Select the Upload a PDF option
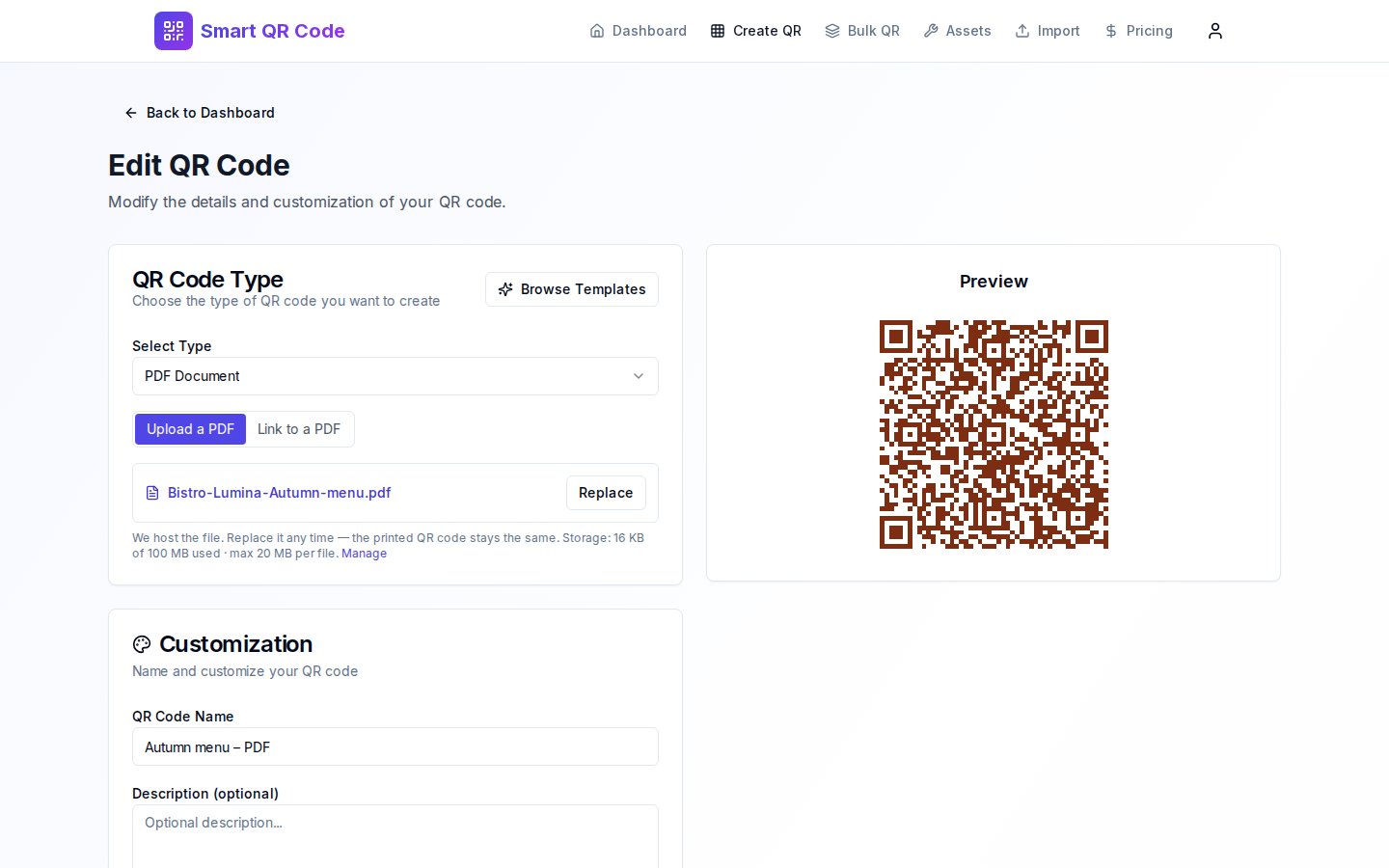 [190, 429]
